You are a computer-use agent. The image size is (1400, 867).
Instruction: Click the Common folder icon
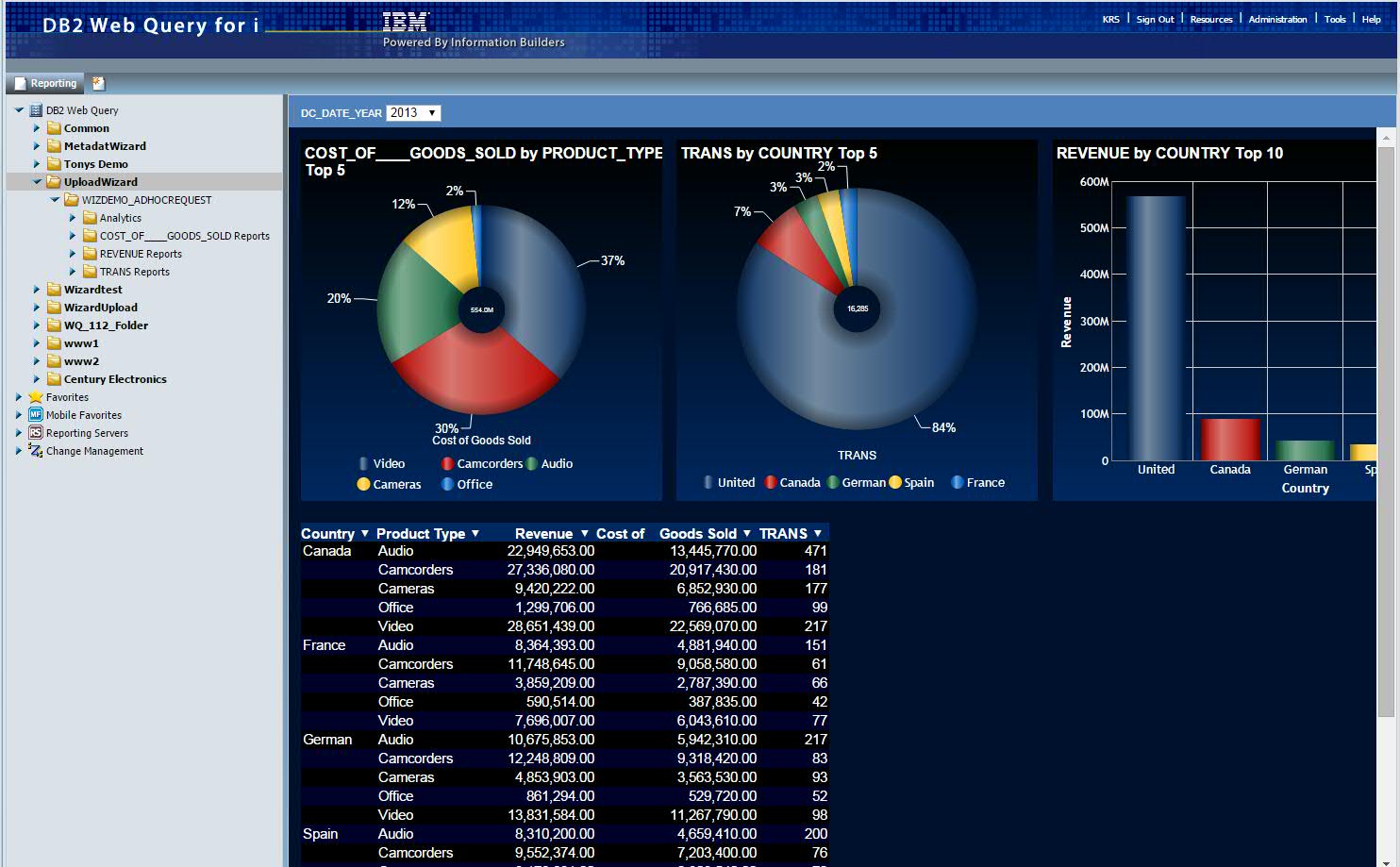point(54,128)
